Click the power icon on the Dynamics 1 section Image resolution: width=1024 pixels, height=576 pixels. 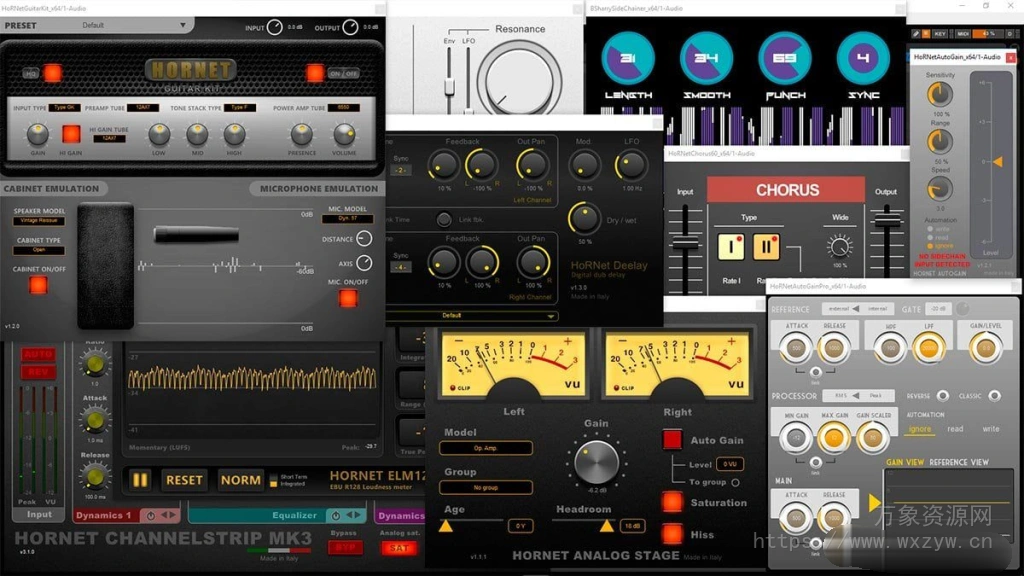[149, 516]
